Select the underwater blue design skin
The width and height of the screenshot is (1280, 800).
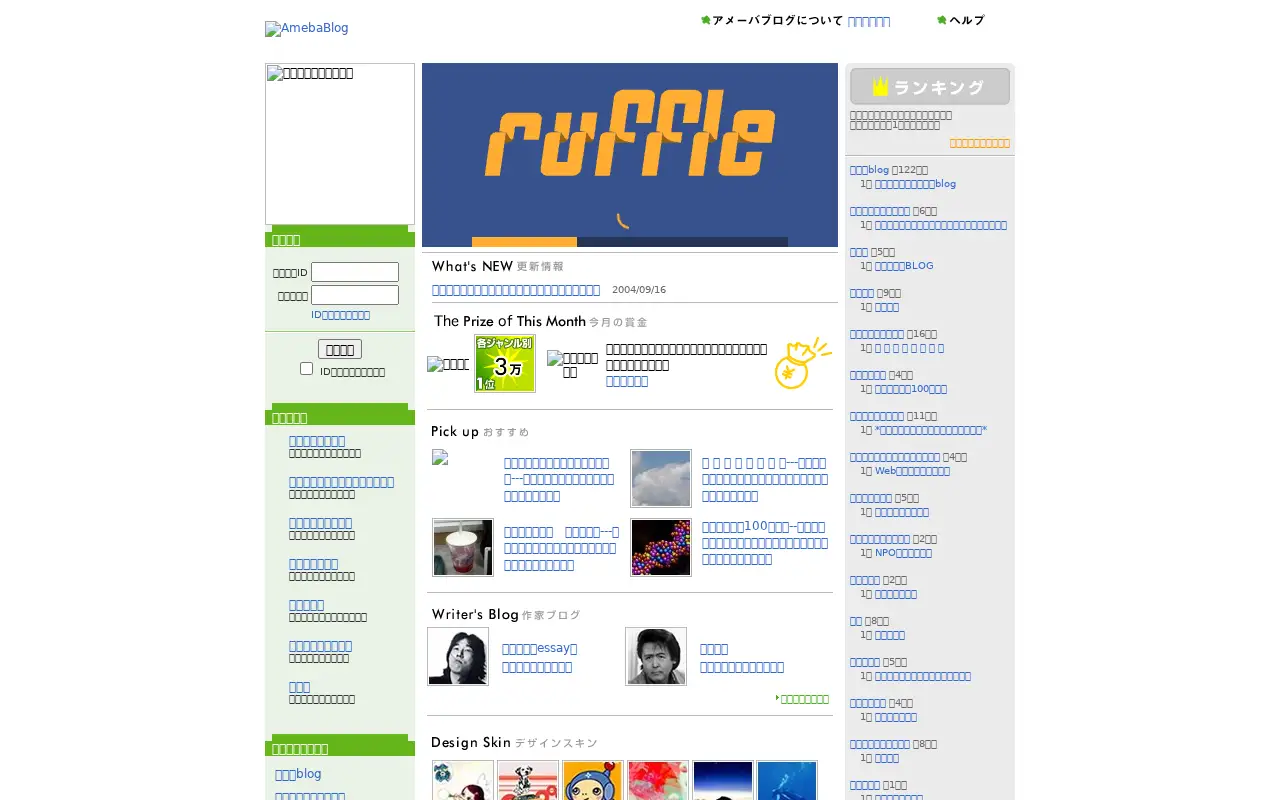point(787,781)
